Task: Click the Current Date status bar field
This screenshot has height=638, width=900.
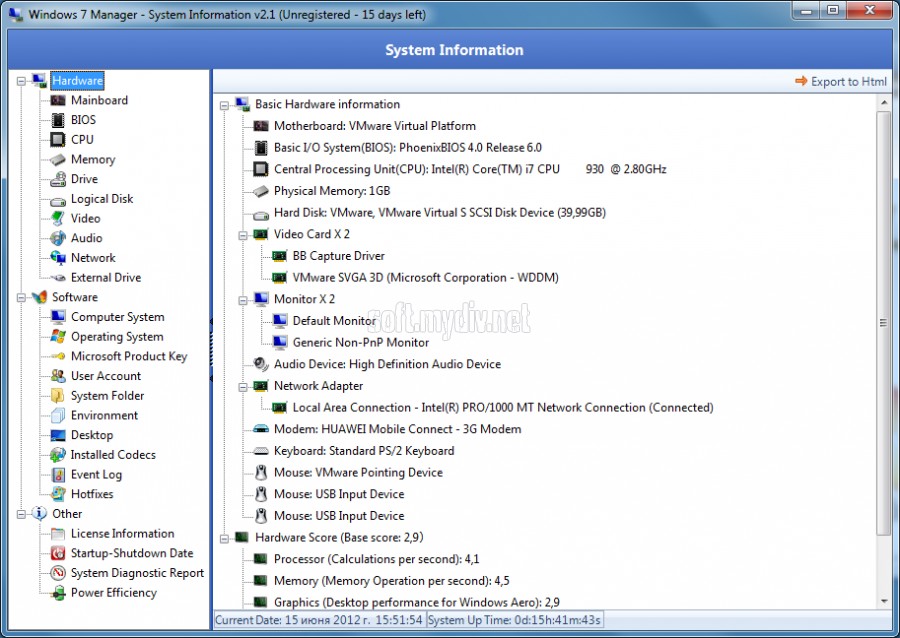Action: (319, 620)
